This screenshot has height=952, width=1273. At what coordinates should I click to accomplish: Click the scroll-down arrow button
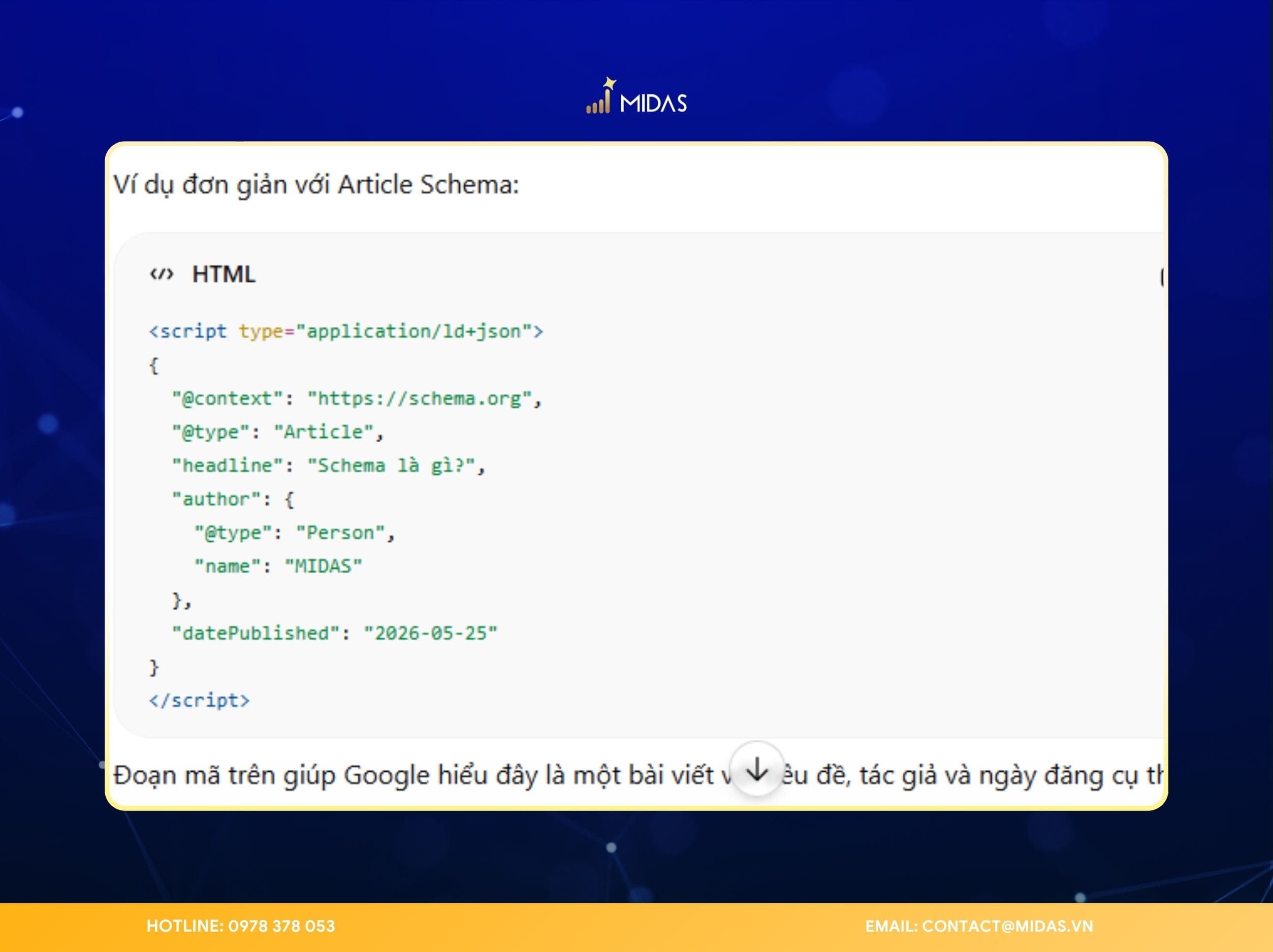click(757, 769)
